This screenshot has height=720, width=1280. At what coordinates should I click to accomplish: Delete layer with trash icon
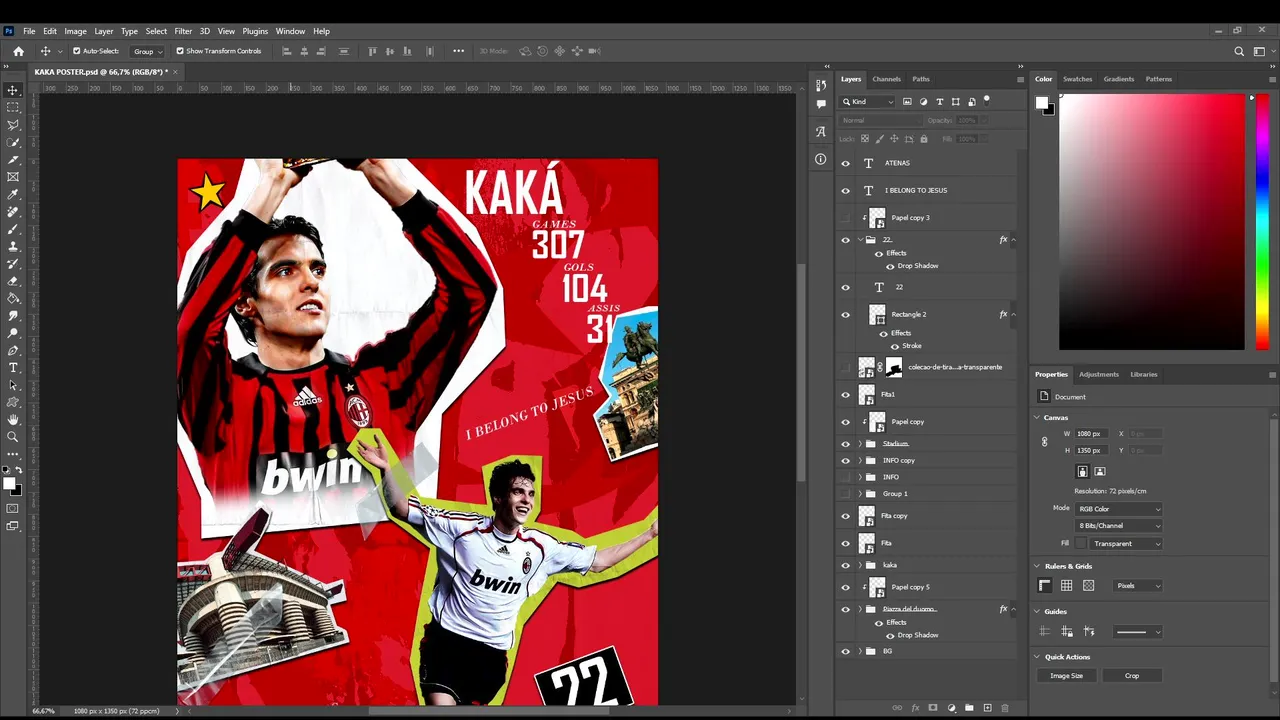pyautogui.click(x=1006, y=708)
